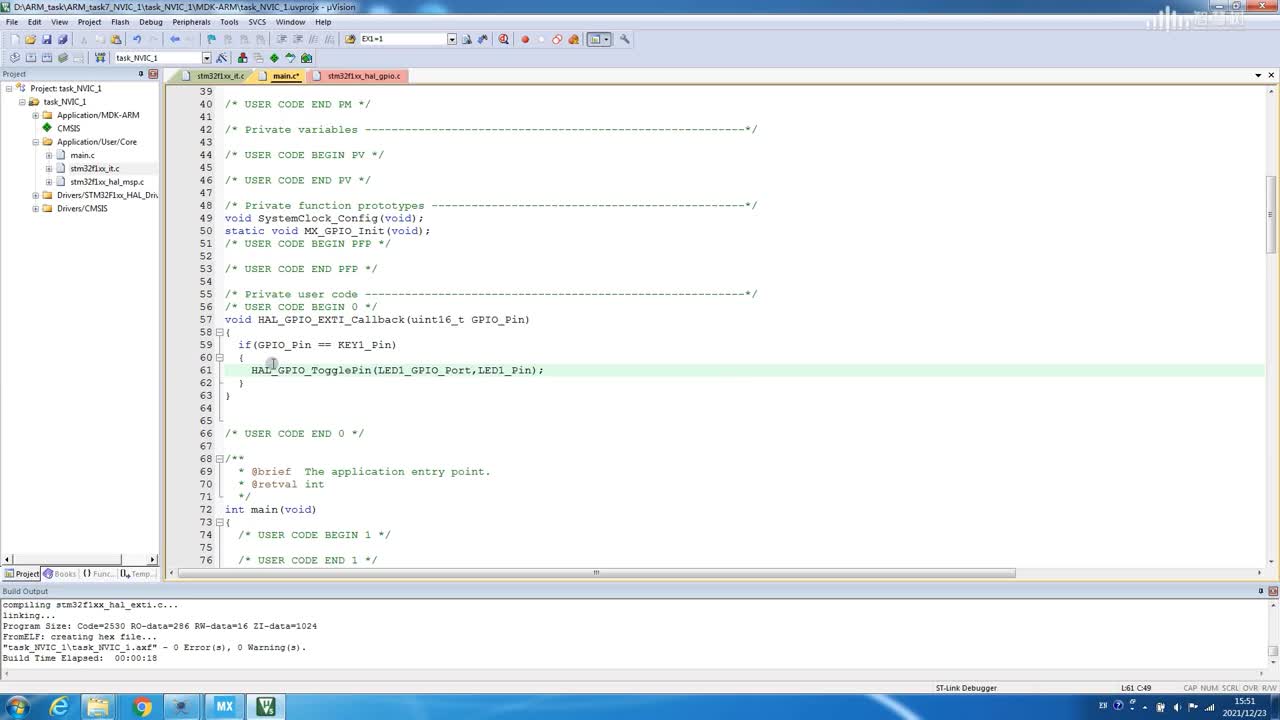Expand the Drivers/CMSIS folder
Screen dimensions: 1280x720
point(35,209)
